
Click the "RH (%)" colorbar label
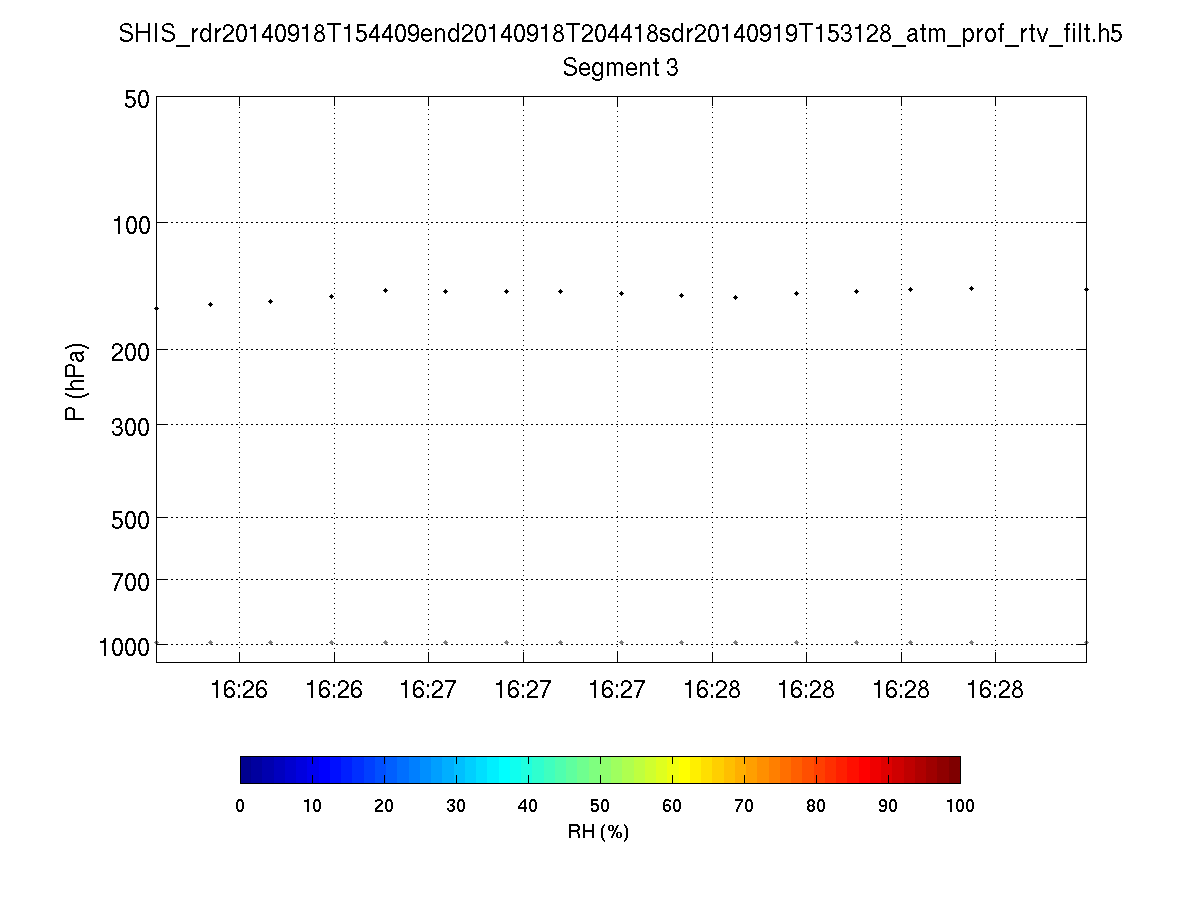pyautogui.click(x=598, y=831)
